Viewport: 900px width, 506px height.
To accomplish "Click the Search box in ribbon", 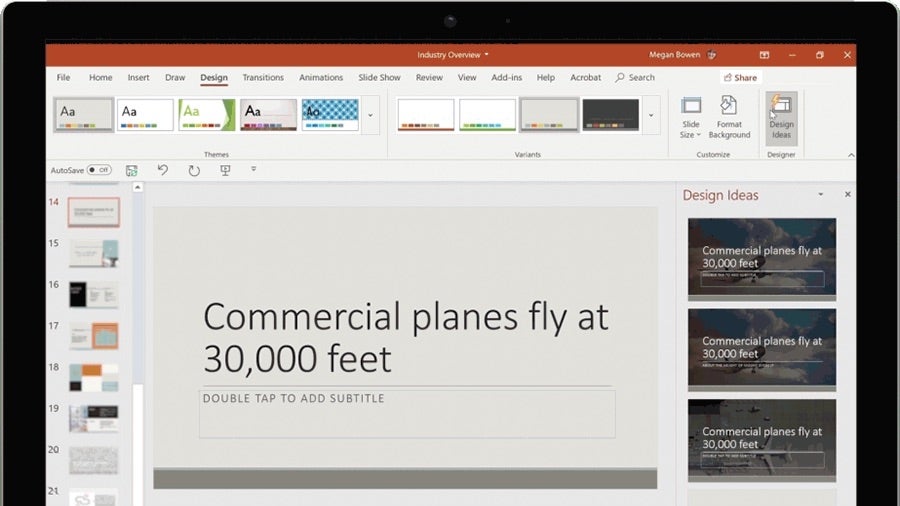I will coord(635,77).
